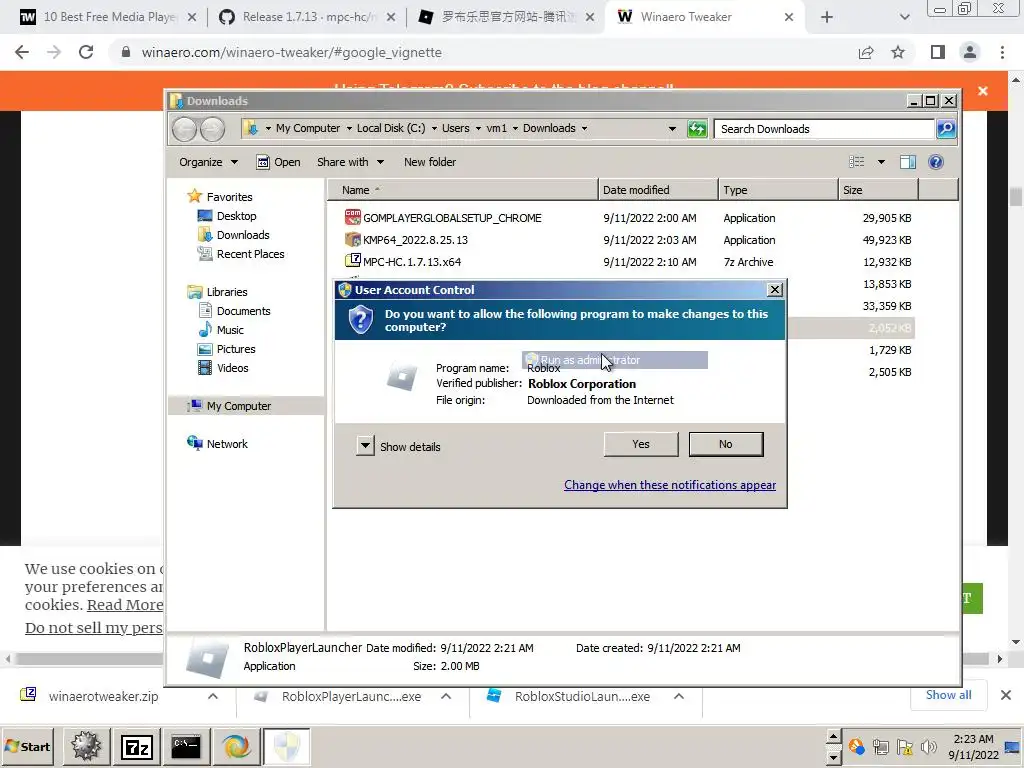
Task: Open Chrome profile avatar
Action: click(x=970, y=52)
